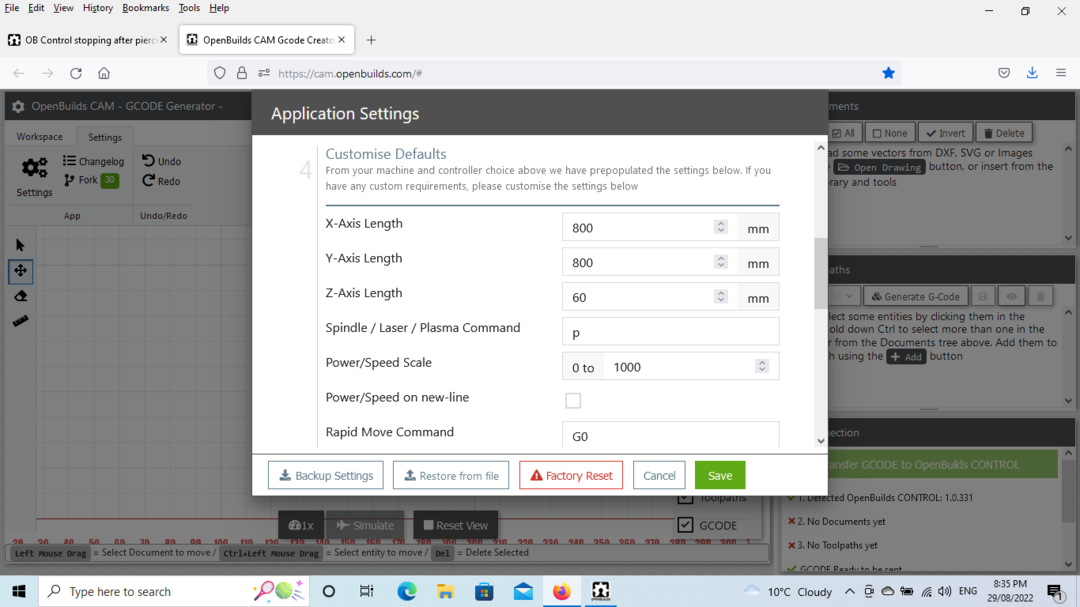Go to the browser home page
The image size is (1080, 607).
point(104,73)
